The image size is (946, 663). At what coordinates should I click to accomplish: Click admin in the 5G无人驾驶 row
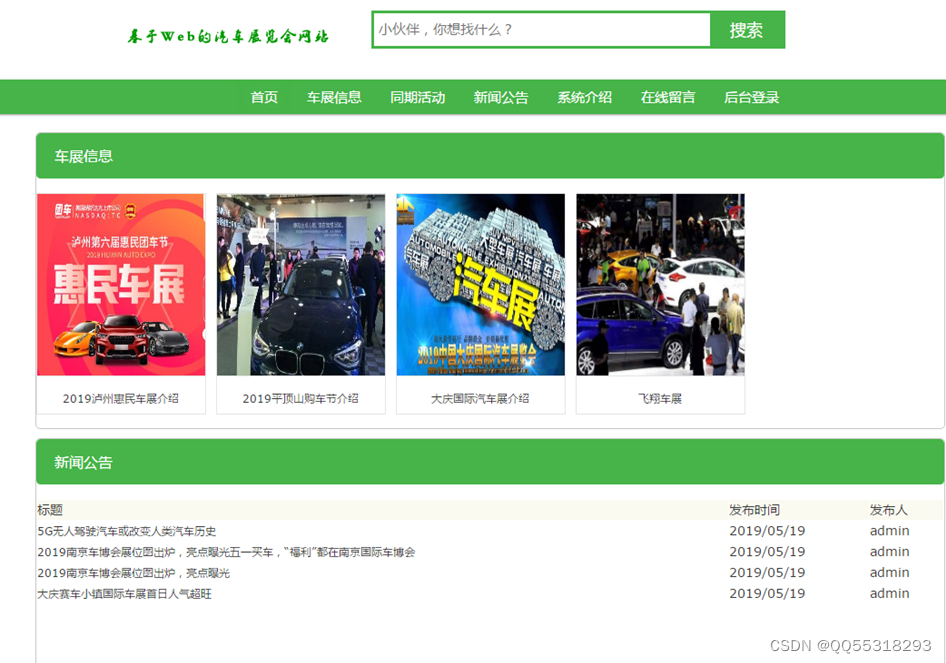pos(890,531)
